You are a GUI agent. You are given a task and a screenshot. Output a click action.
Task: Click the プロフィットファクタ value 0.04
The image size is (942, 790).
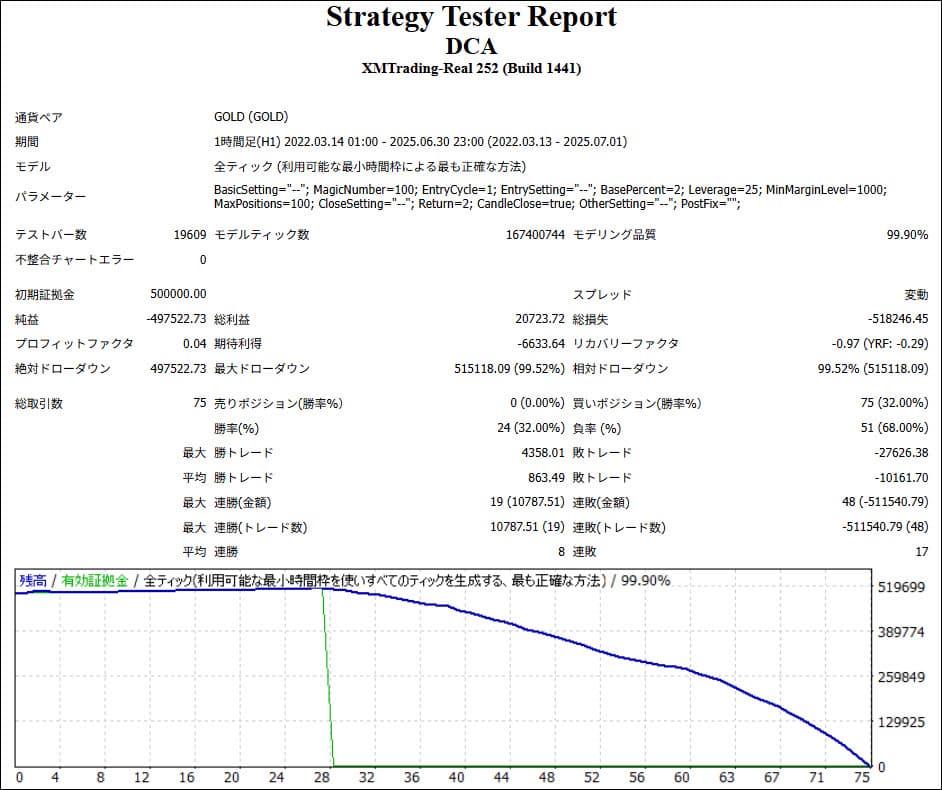coord(195,344)
